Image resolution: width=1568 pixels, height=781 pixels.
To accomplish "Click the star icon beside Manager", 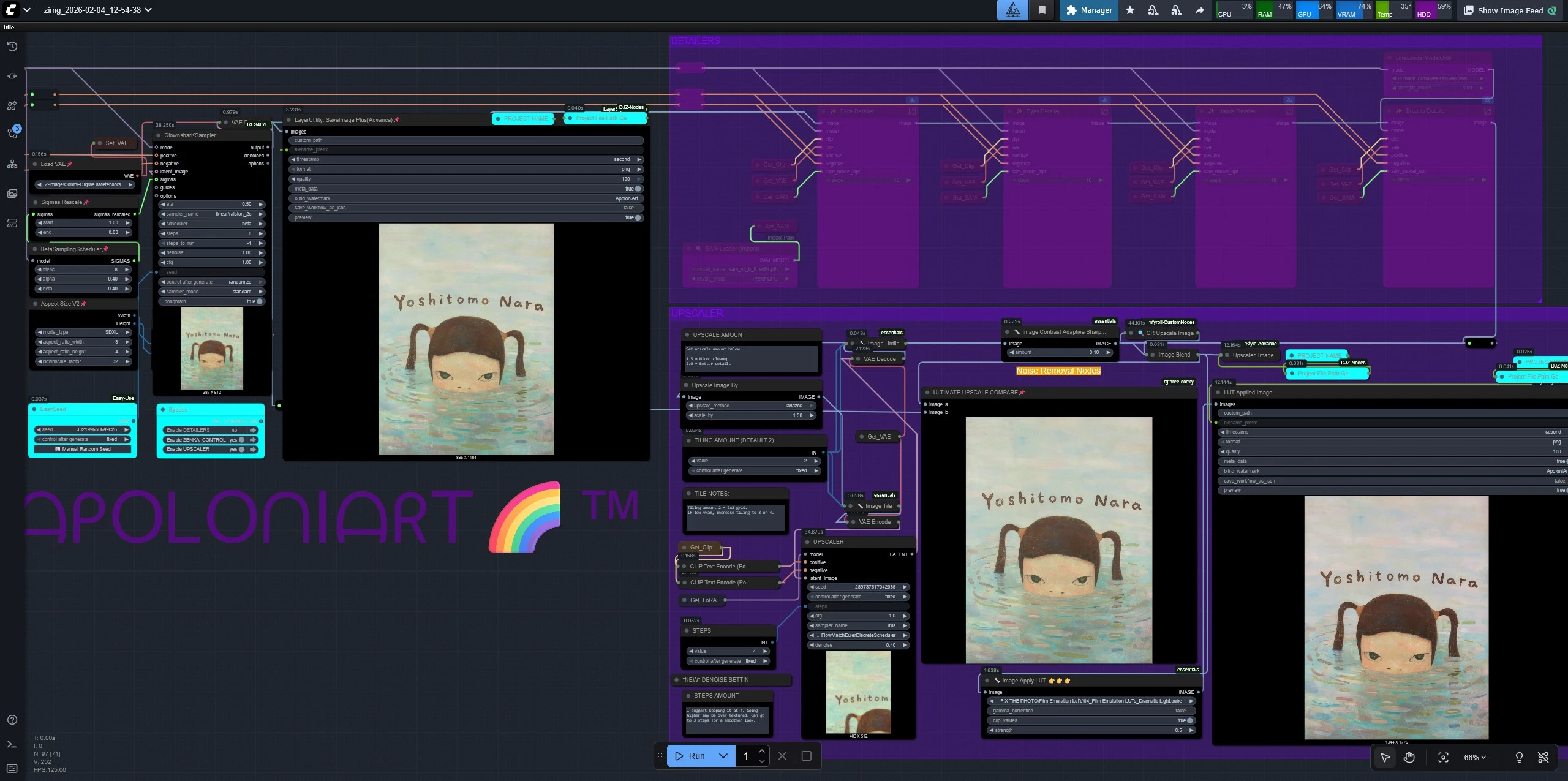I will 1130,10.
